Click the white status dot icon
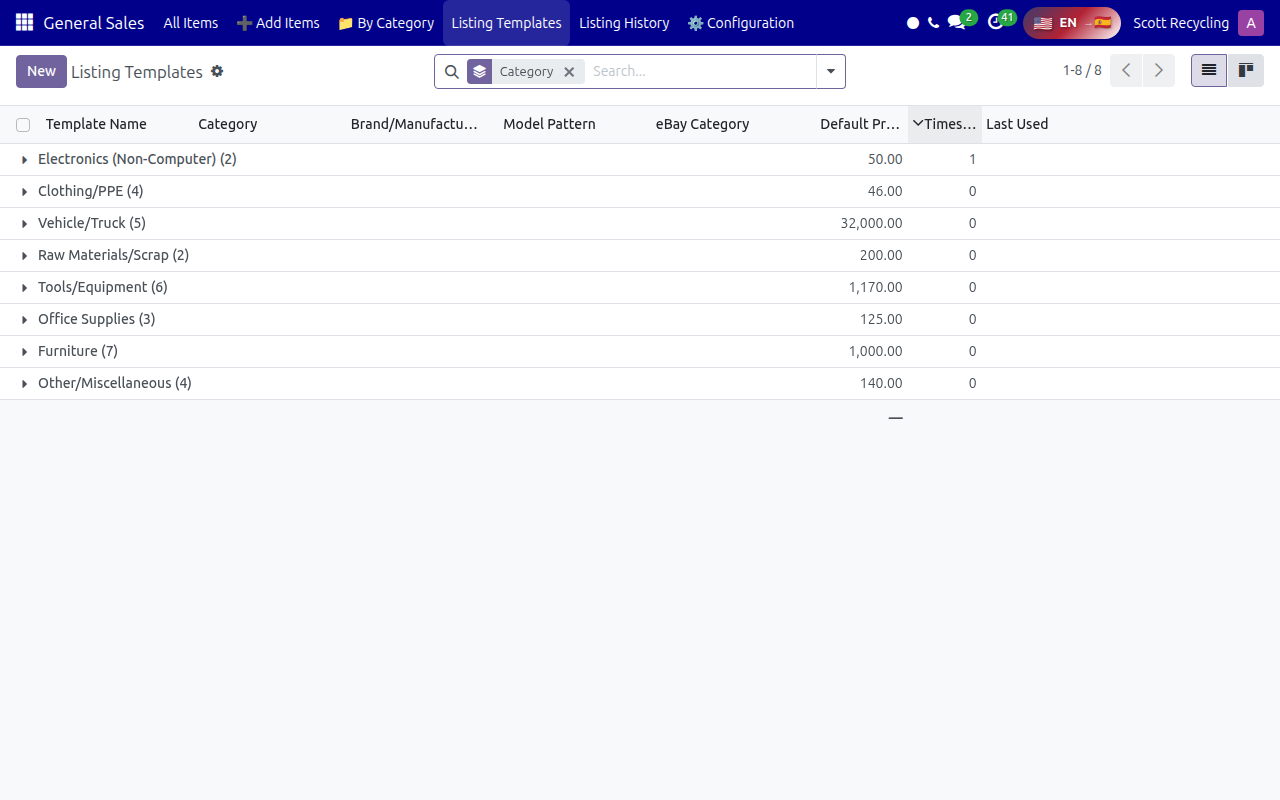 pos(913,23)
